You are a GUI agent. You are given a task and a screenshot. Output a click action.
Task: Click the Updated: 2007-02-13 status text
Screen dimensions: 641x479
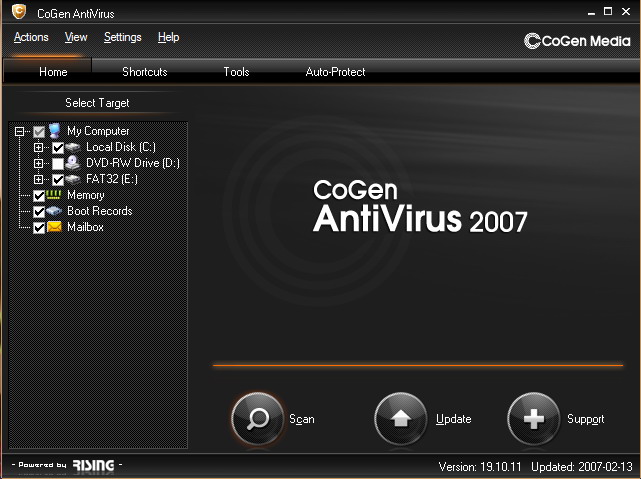point(582,466)
